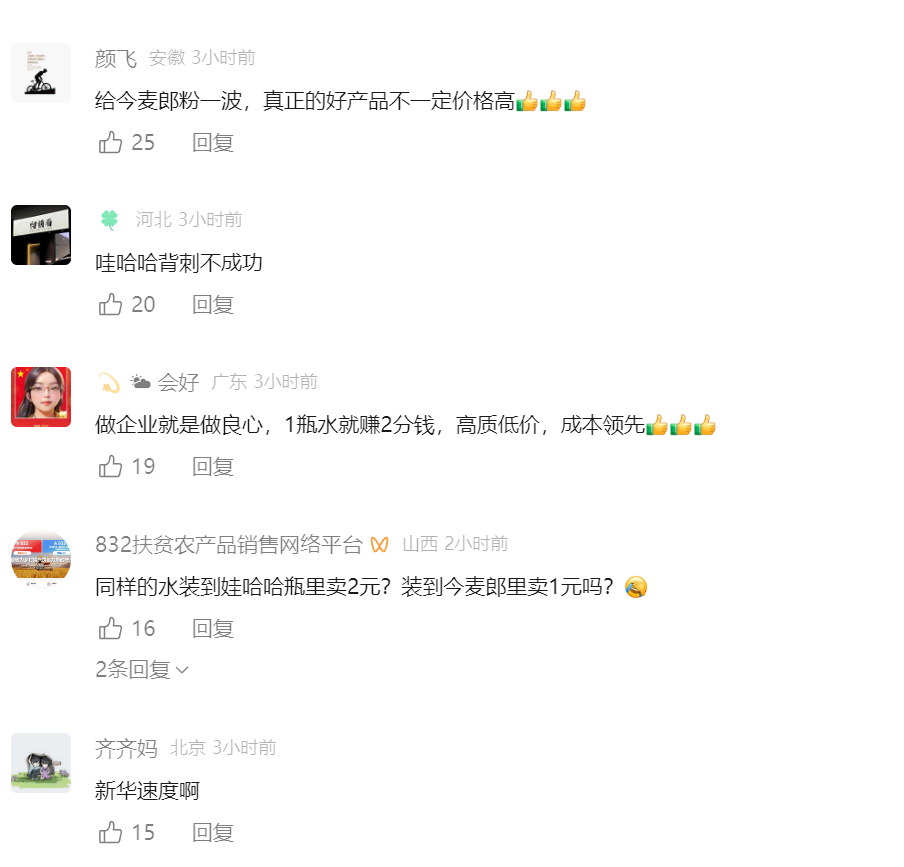Like the 新华速度啊 comment
904x867 pixels.
[x=110, y=832]
